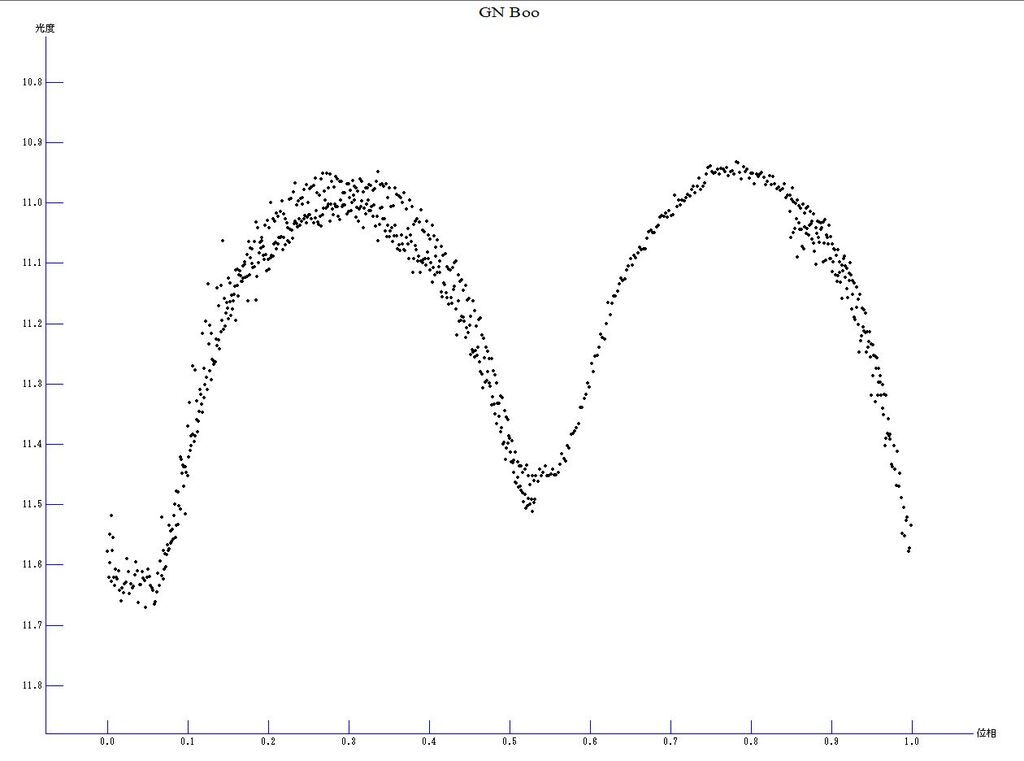Image resolution: width=1024 pixels, height=761 pixels.
Task: Click the 0.2 phase tick label
Action: (268, 741)
